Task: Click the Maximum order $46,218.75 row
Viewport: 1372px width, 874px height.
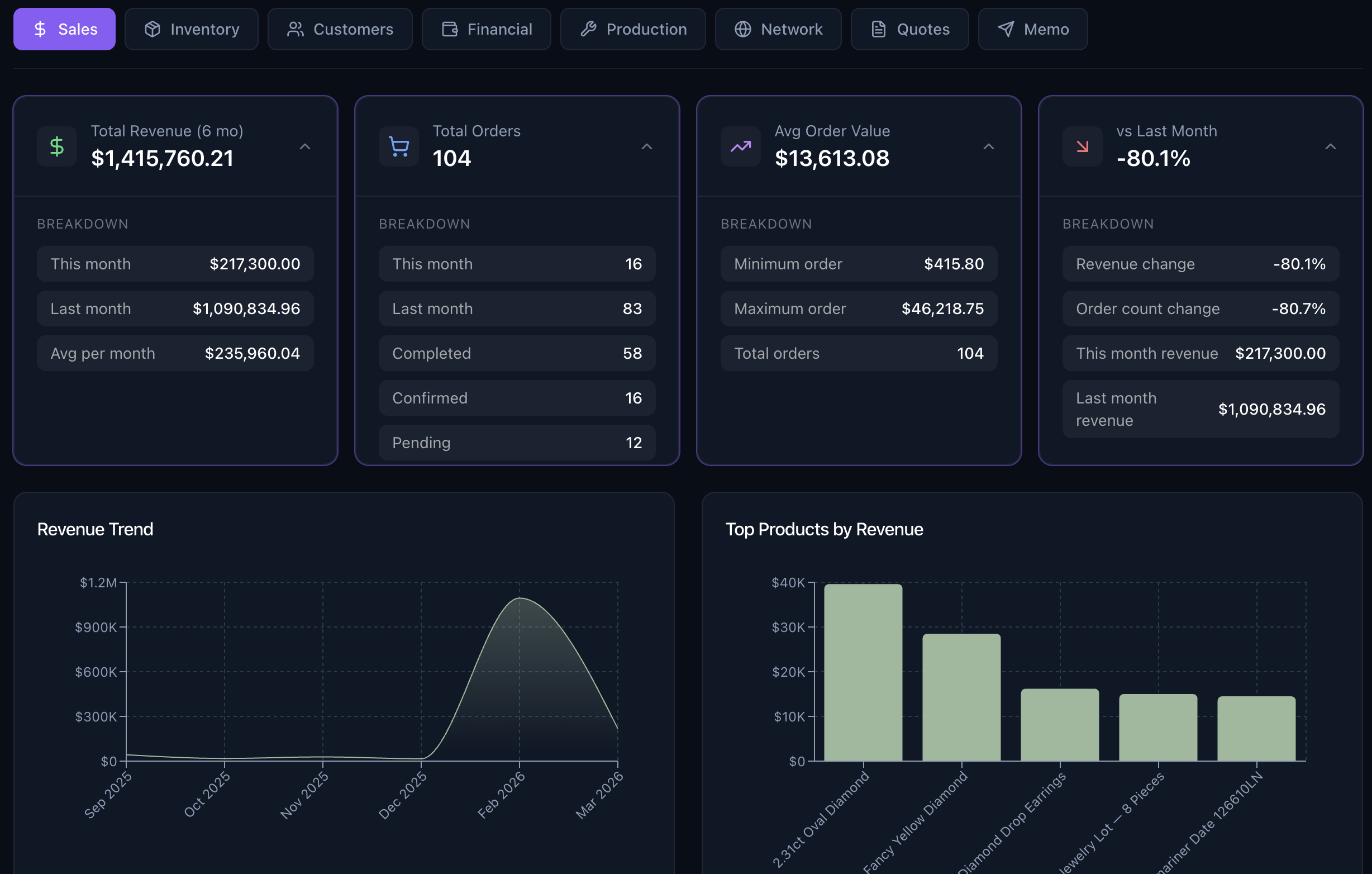Action: [x=859, y=308]
